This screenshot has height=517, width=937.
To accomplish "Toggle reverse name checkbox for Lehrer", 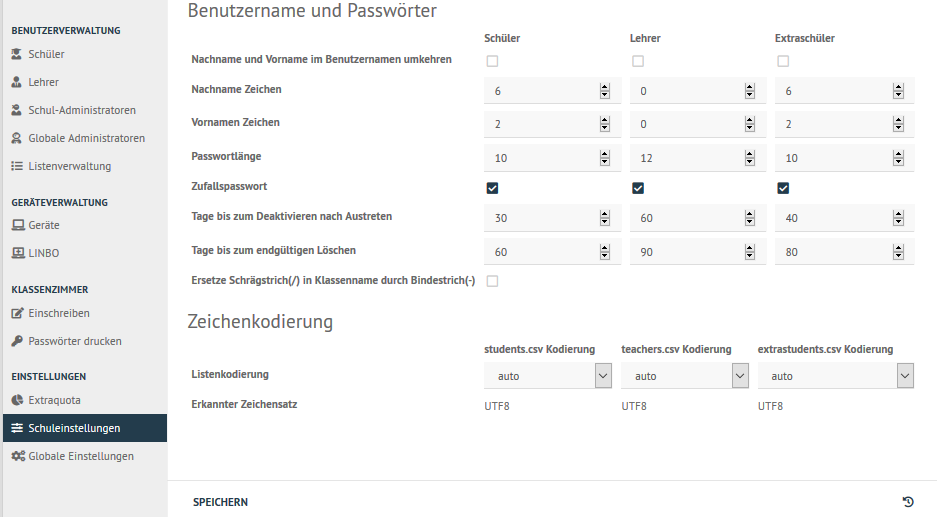I will (x=638, y=61).
